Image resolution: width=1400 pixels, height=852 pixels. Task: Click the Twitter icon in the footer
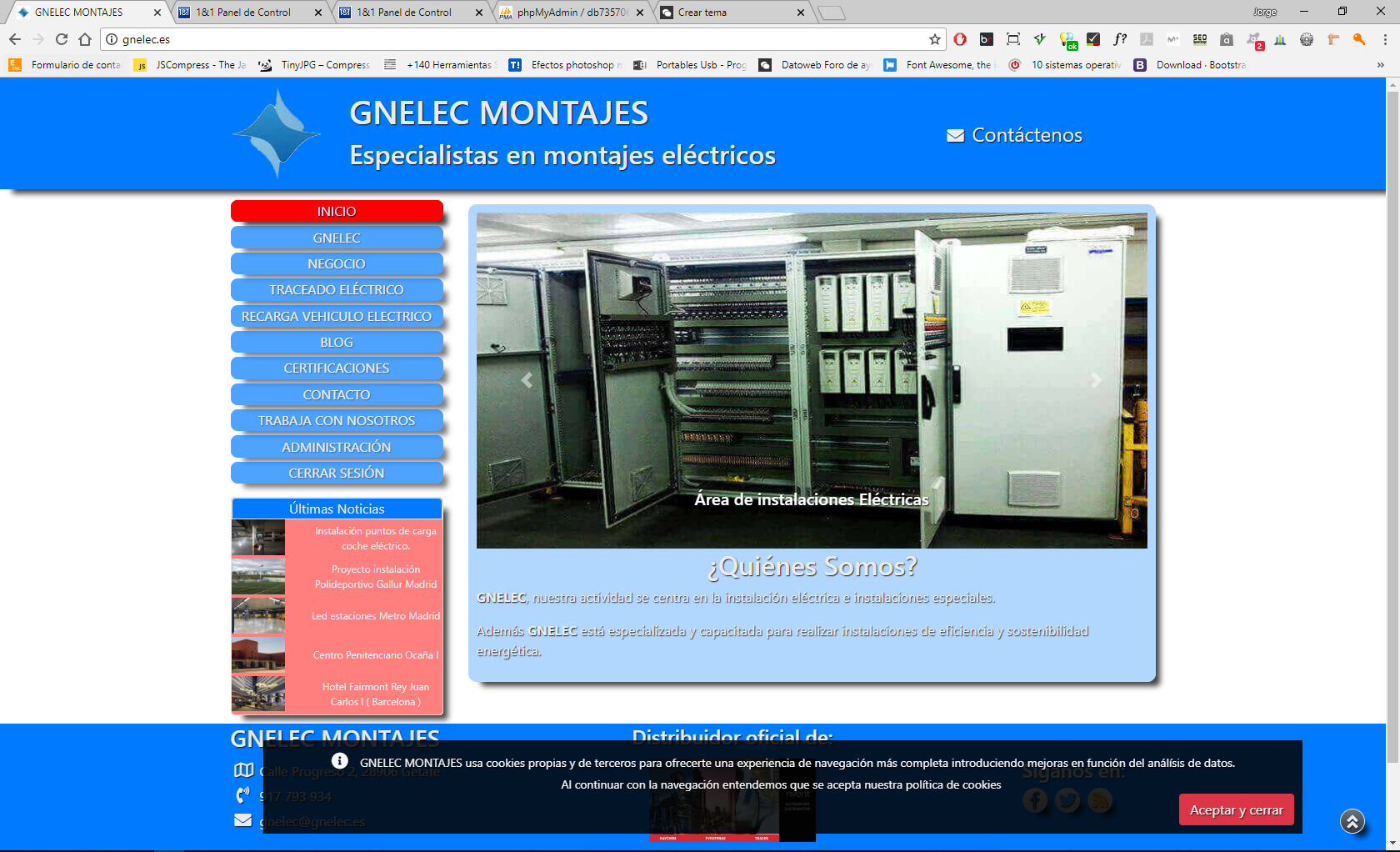[1067, 799]
